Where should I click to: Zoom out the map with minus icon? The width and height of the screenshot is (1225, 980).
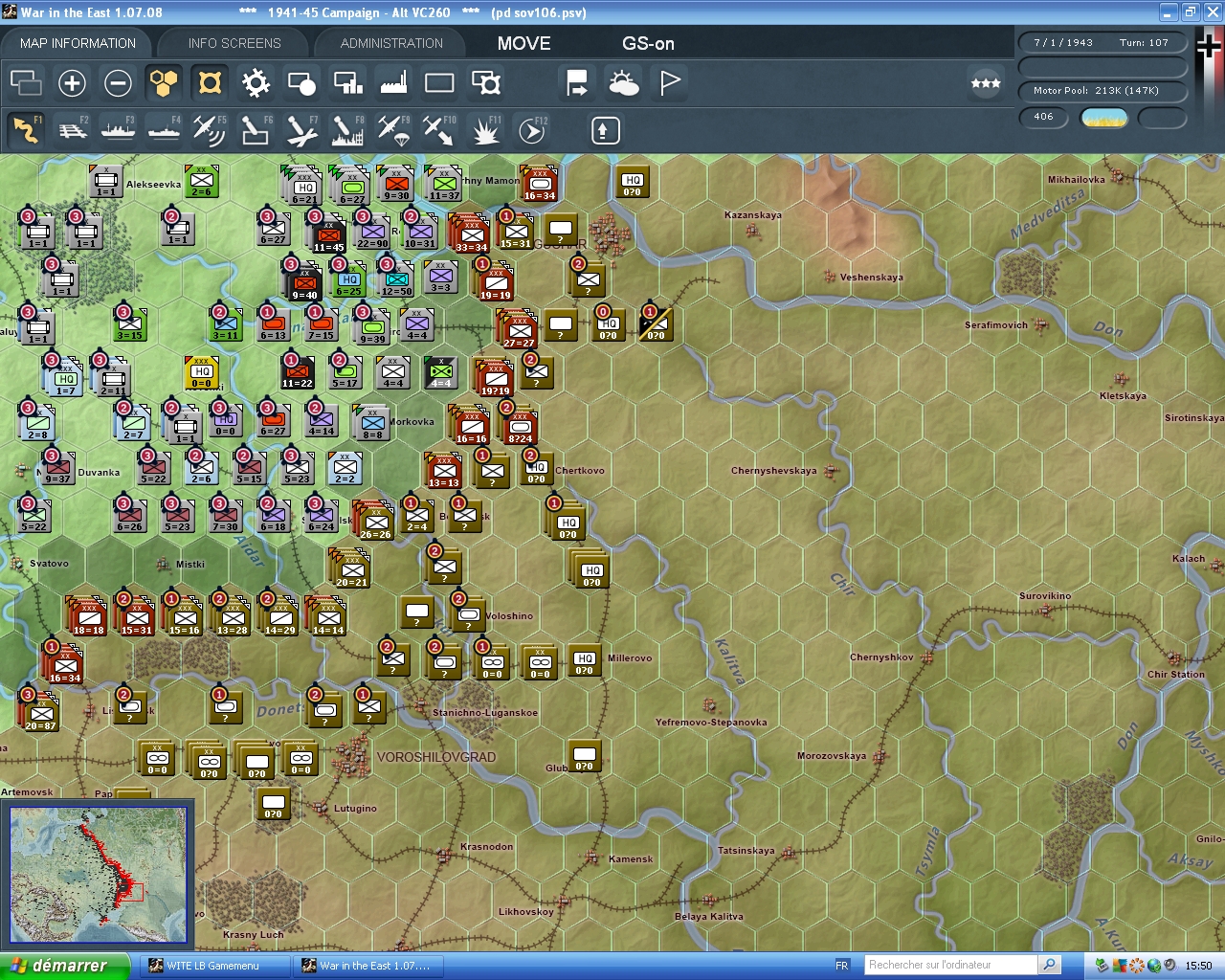click(118, 83)
